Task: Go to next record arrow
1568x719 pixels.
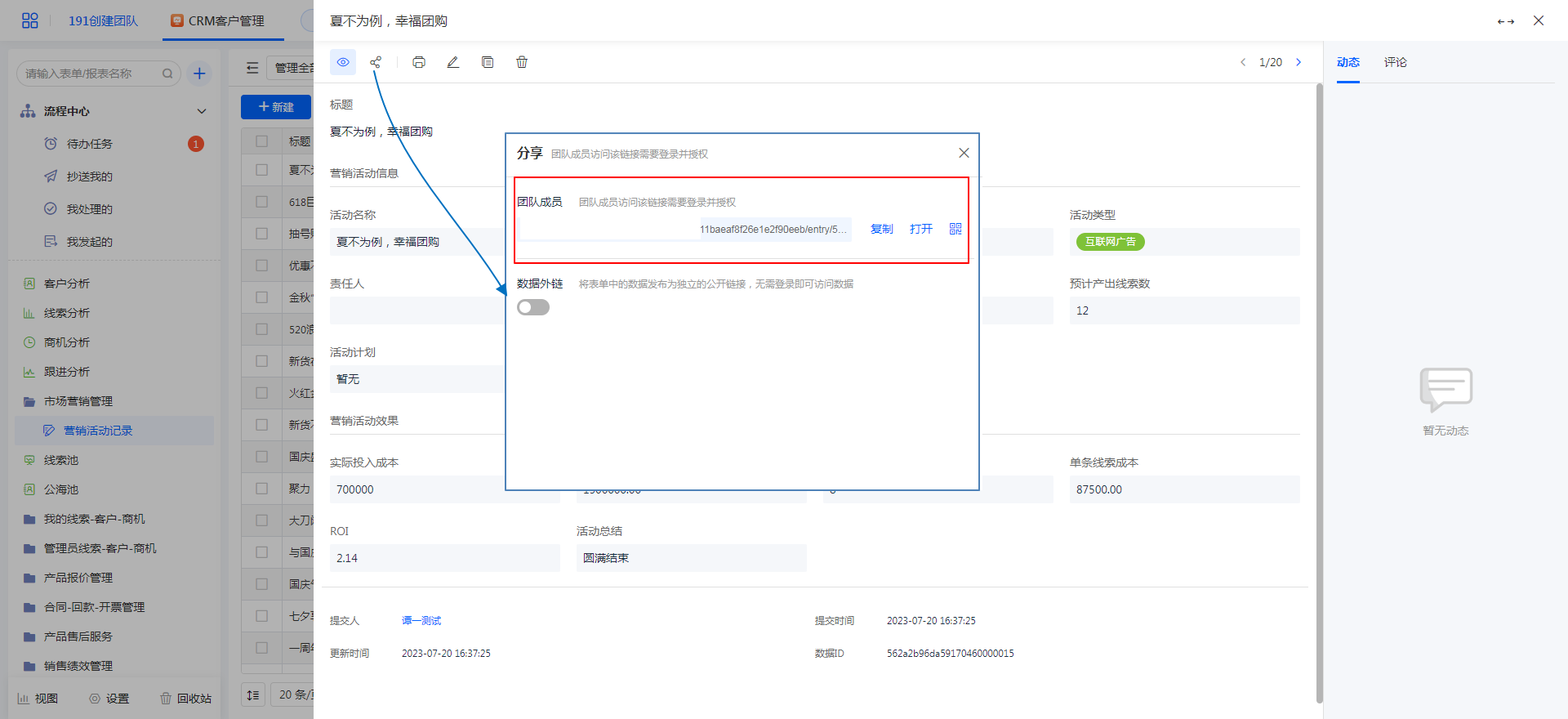Action: coord(1298,62)
